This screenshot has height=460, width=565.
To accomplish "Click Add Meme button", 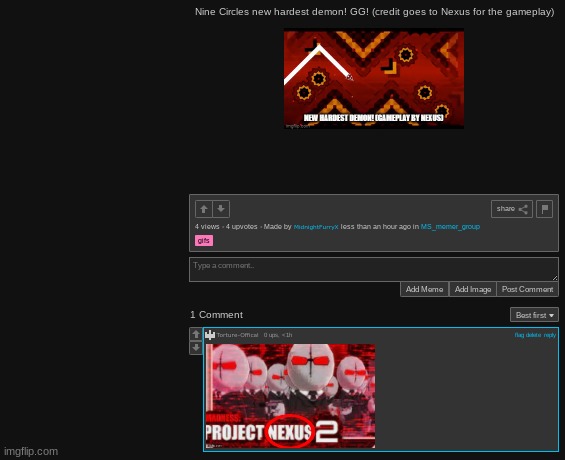I will click(424, 289).
